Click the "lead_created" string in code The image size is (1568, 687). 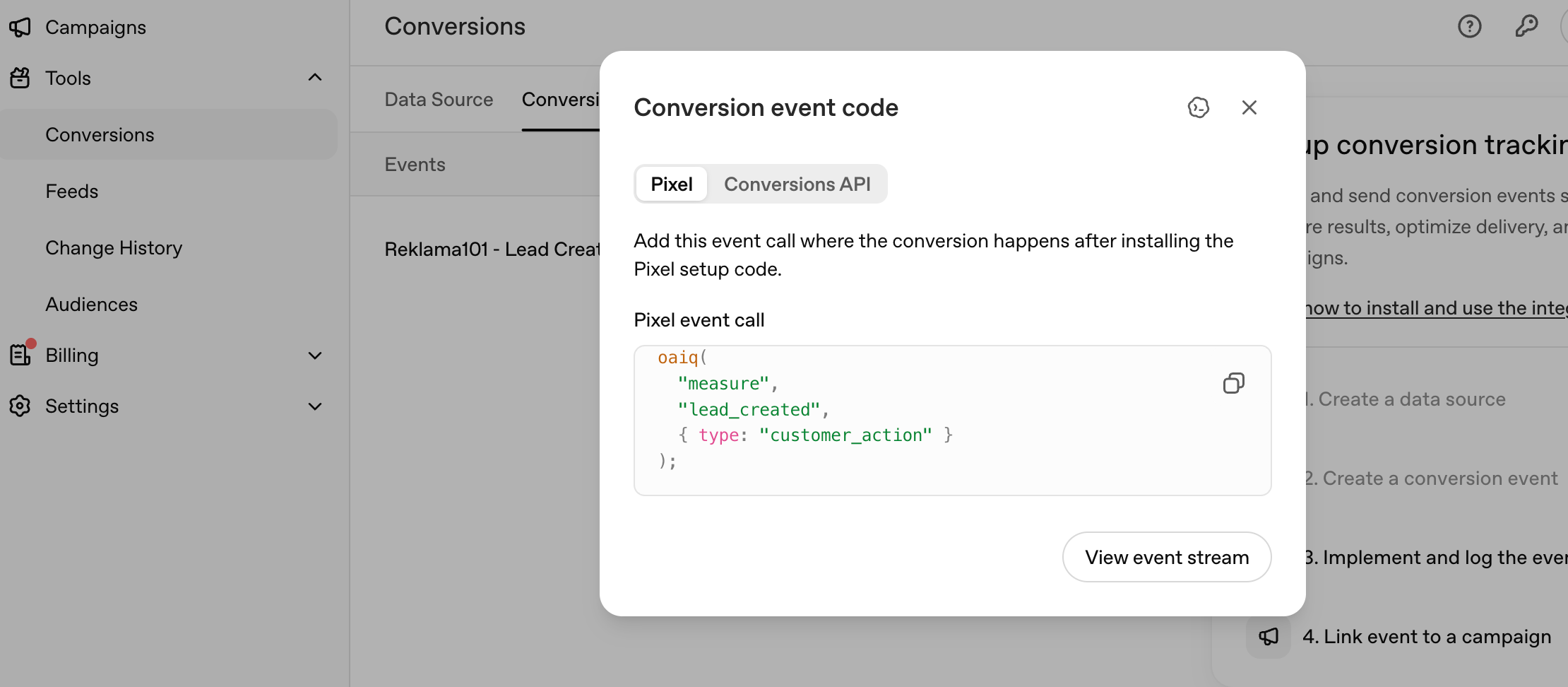click(749, 409)
